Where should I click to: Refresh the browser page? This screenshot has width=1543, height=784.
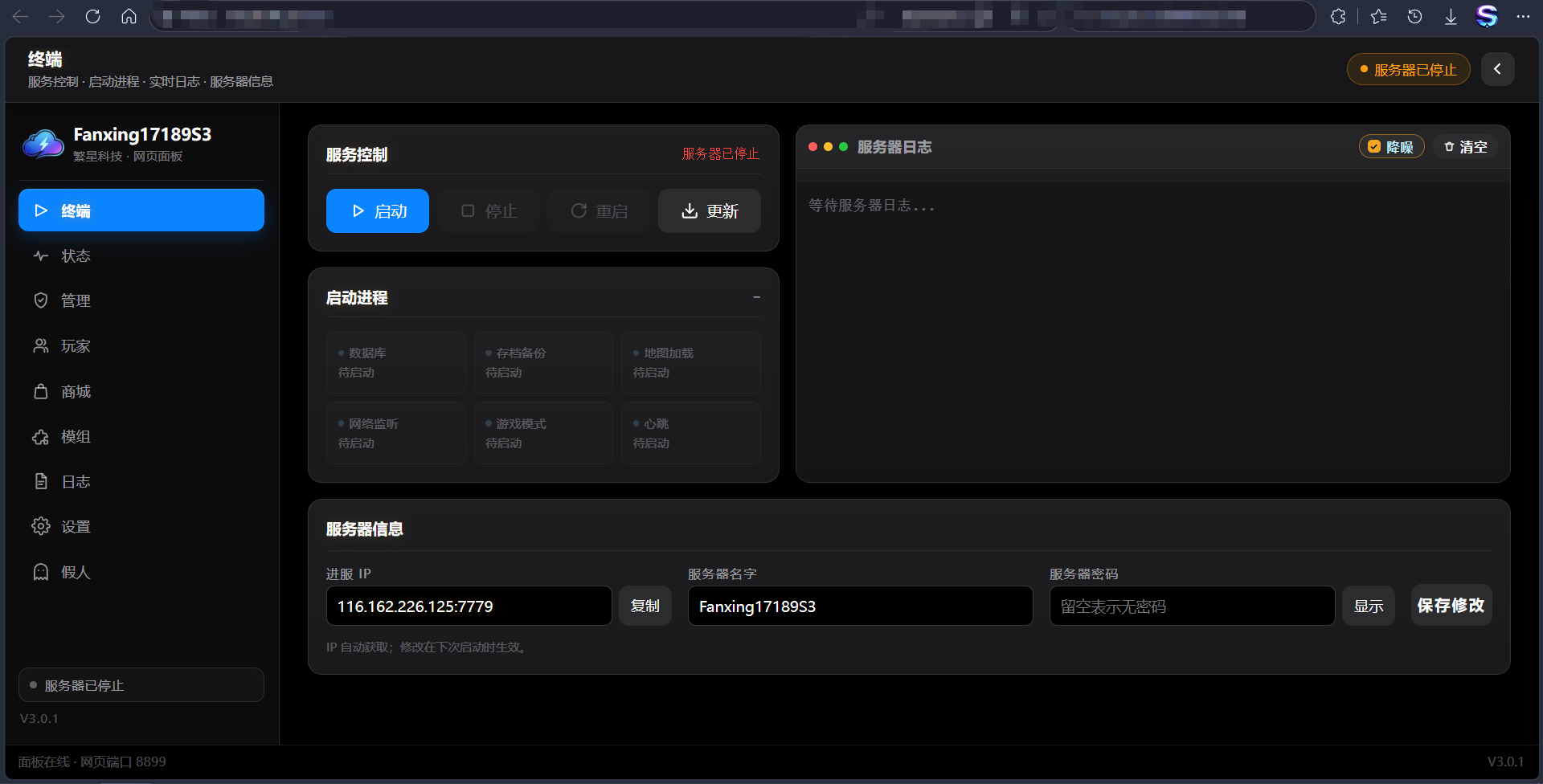coord(92,16)
